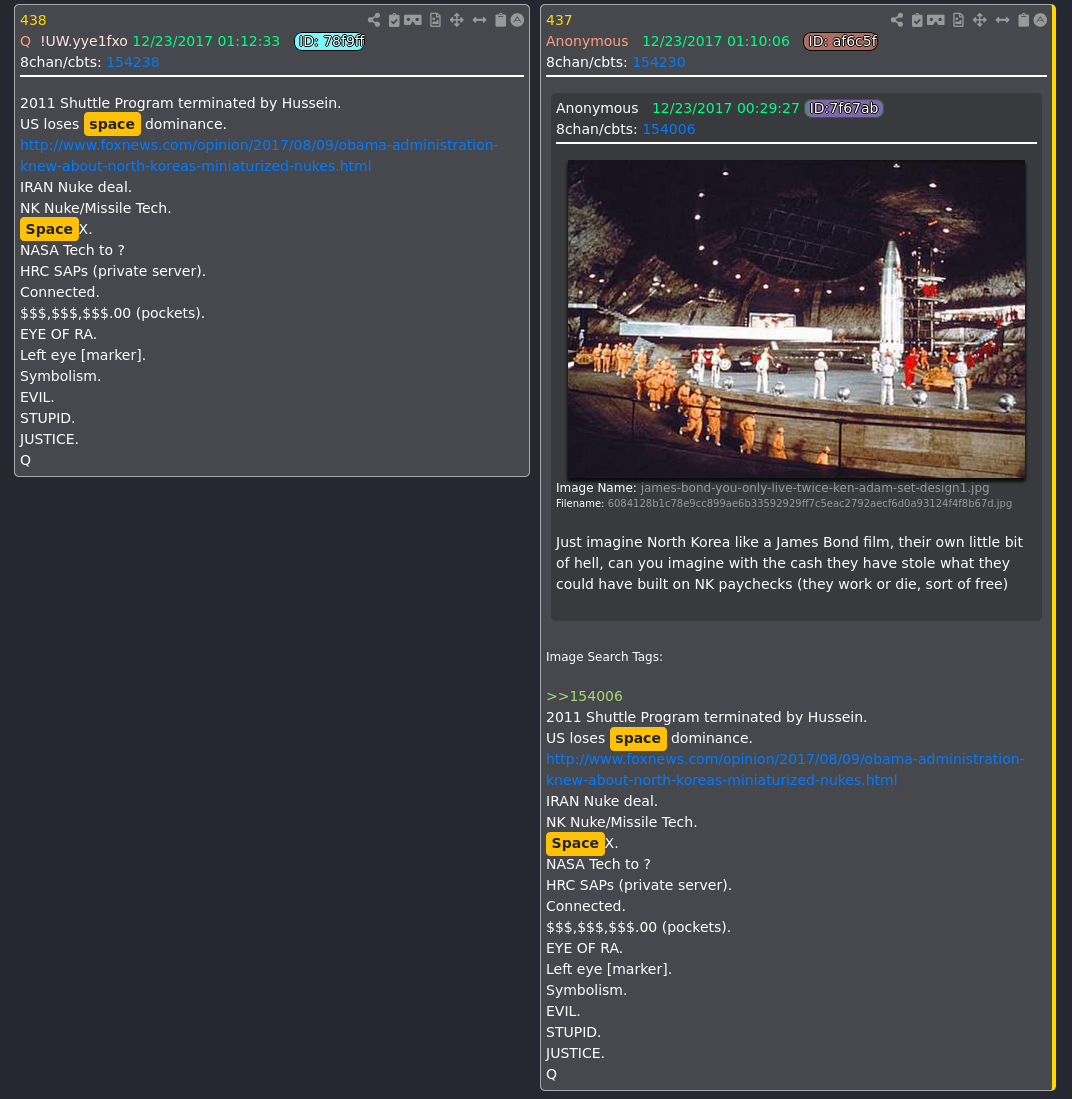Click 'Just imagine North Korea' quoted paragraph
This screenshot has height=1099, width=1072.
[789, 564]
